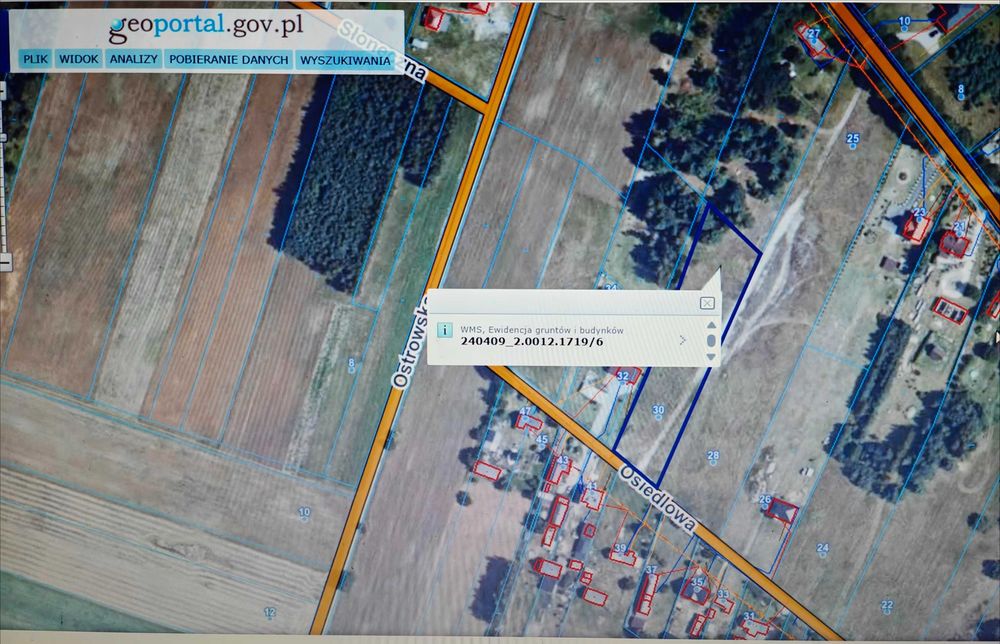Click the popup scrollbar down arrow
Image resolution: width=1000 pixels, height=644 pixels.
pyautogui.click(x=711, y=357)
